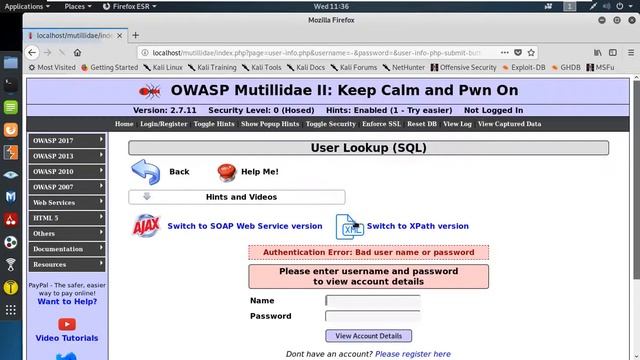The width and height of the screenshot is (640, 360).
Task: Show site information icon in address bar
Action: pyautogui.click(x=144, y=53)
